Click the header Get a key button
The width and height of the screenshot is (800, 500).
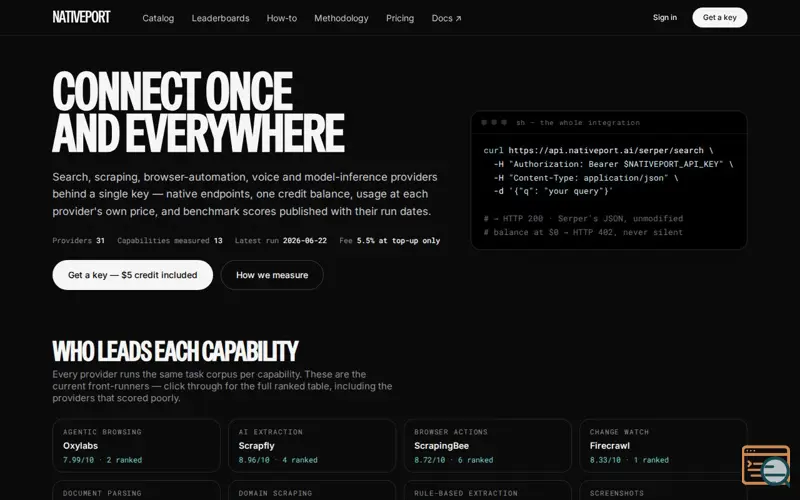tap(719, 17)
